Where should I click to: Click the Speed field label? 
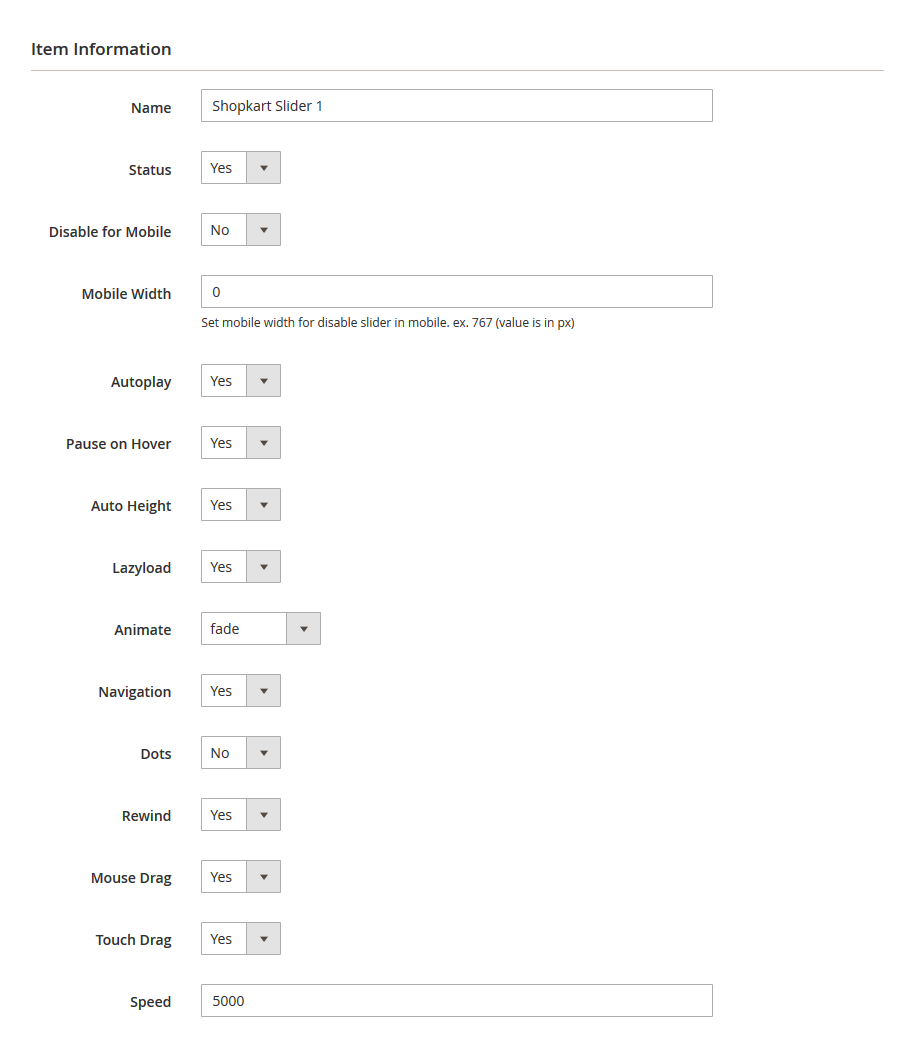tap(150, 1002)
